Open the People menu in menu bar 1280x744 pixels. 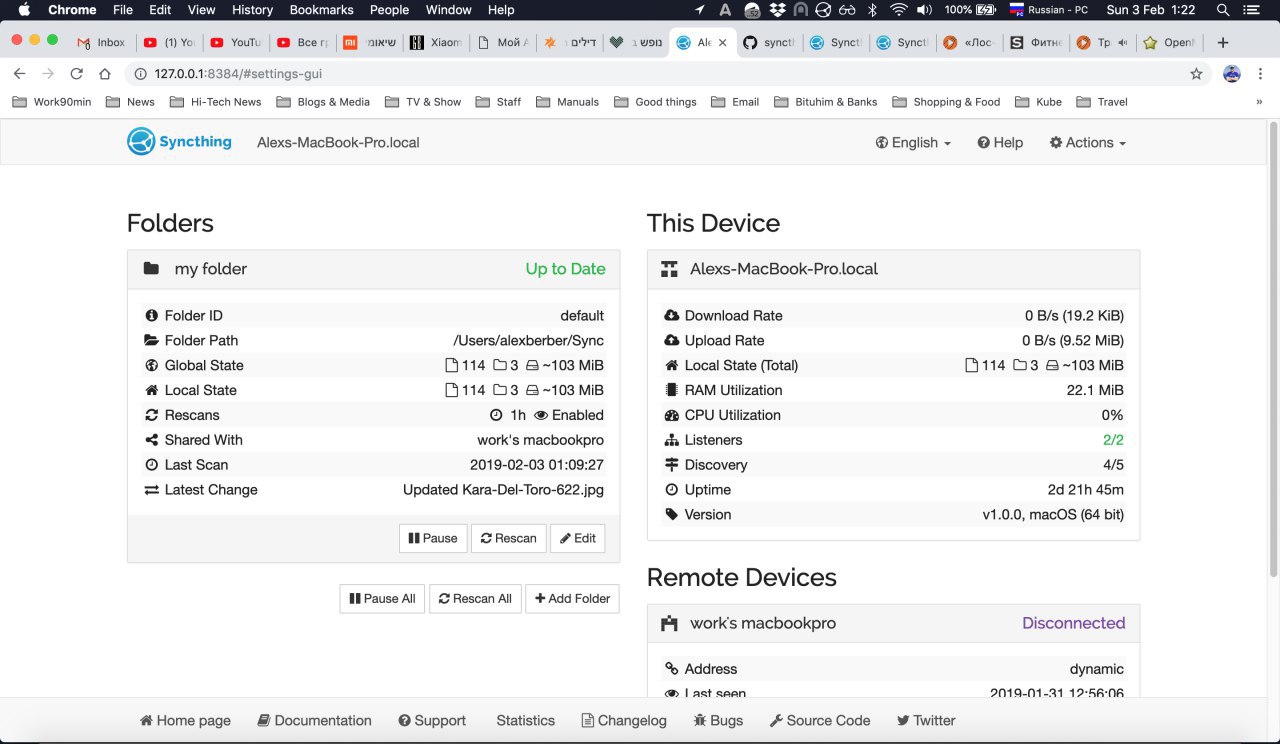[389, 10]
